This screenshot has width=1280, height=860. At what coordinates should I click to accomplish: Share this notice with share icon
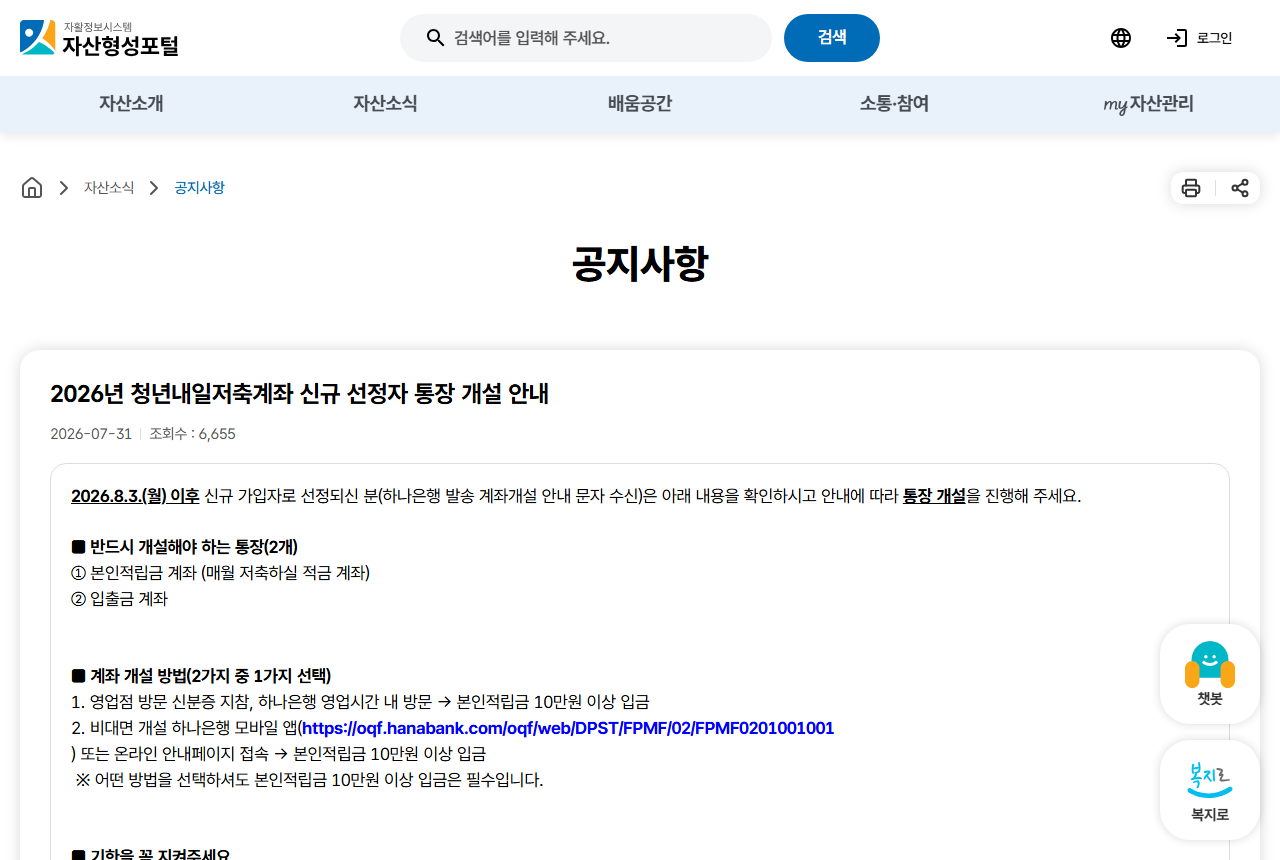click(1240, 188)
